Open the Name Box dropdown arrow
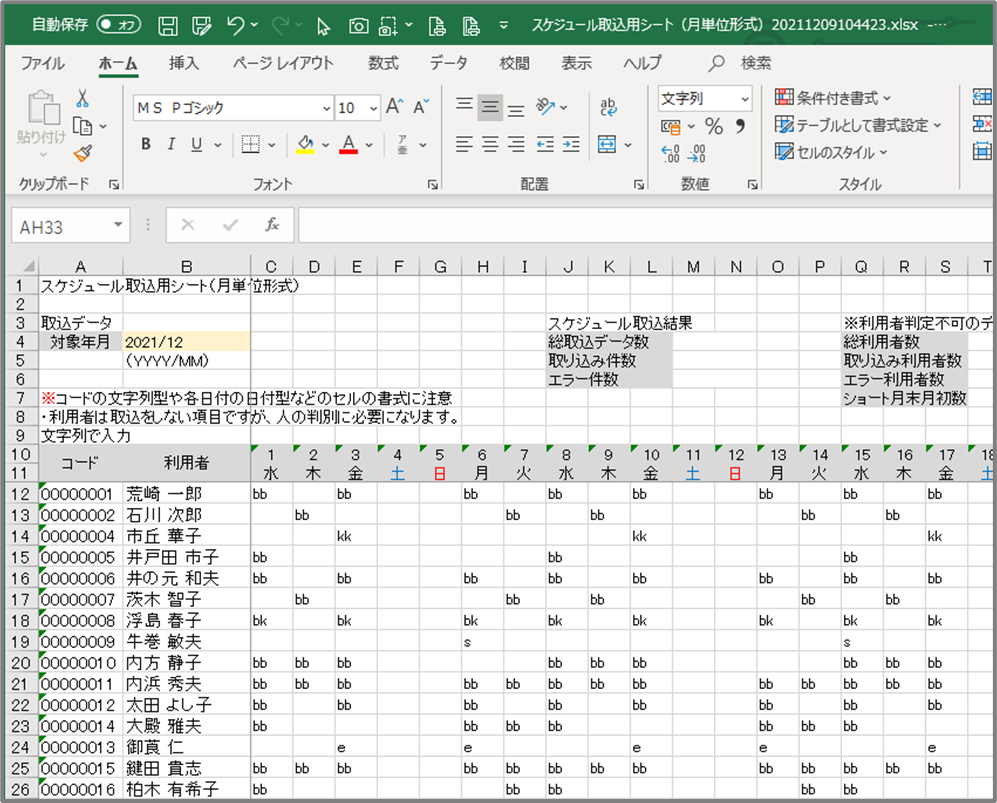The image size is (997, 803). tap(118, 225)
